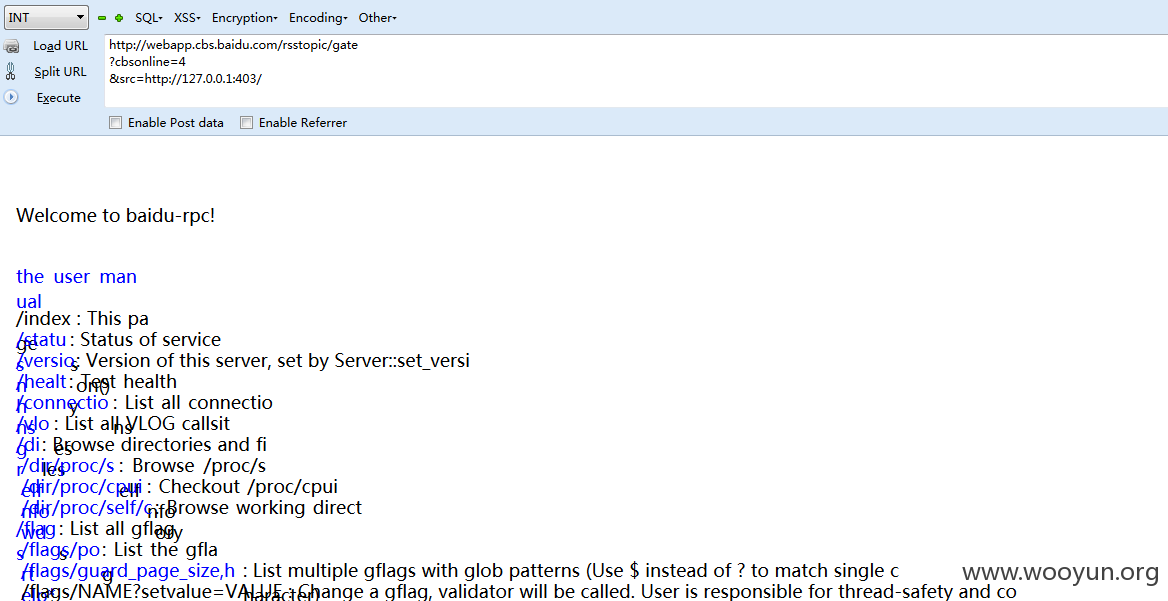Click the Split URL button
Image resolution: width=1168 pixels, height=601 pixels.
tap(60, 71)
